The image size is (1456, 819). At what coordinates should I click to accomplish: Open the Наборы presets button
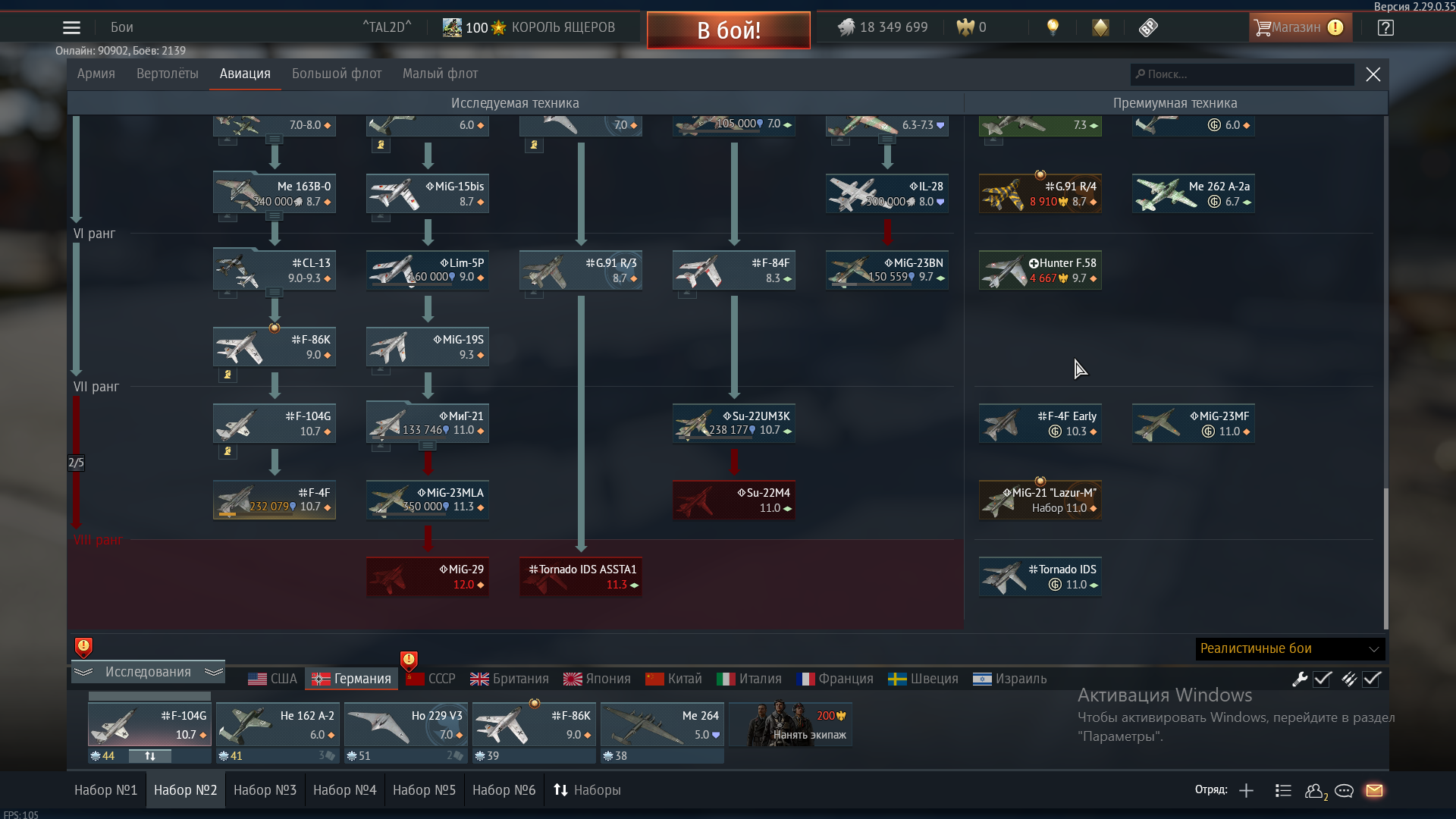tap(587, 790)
